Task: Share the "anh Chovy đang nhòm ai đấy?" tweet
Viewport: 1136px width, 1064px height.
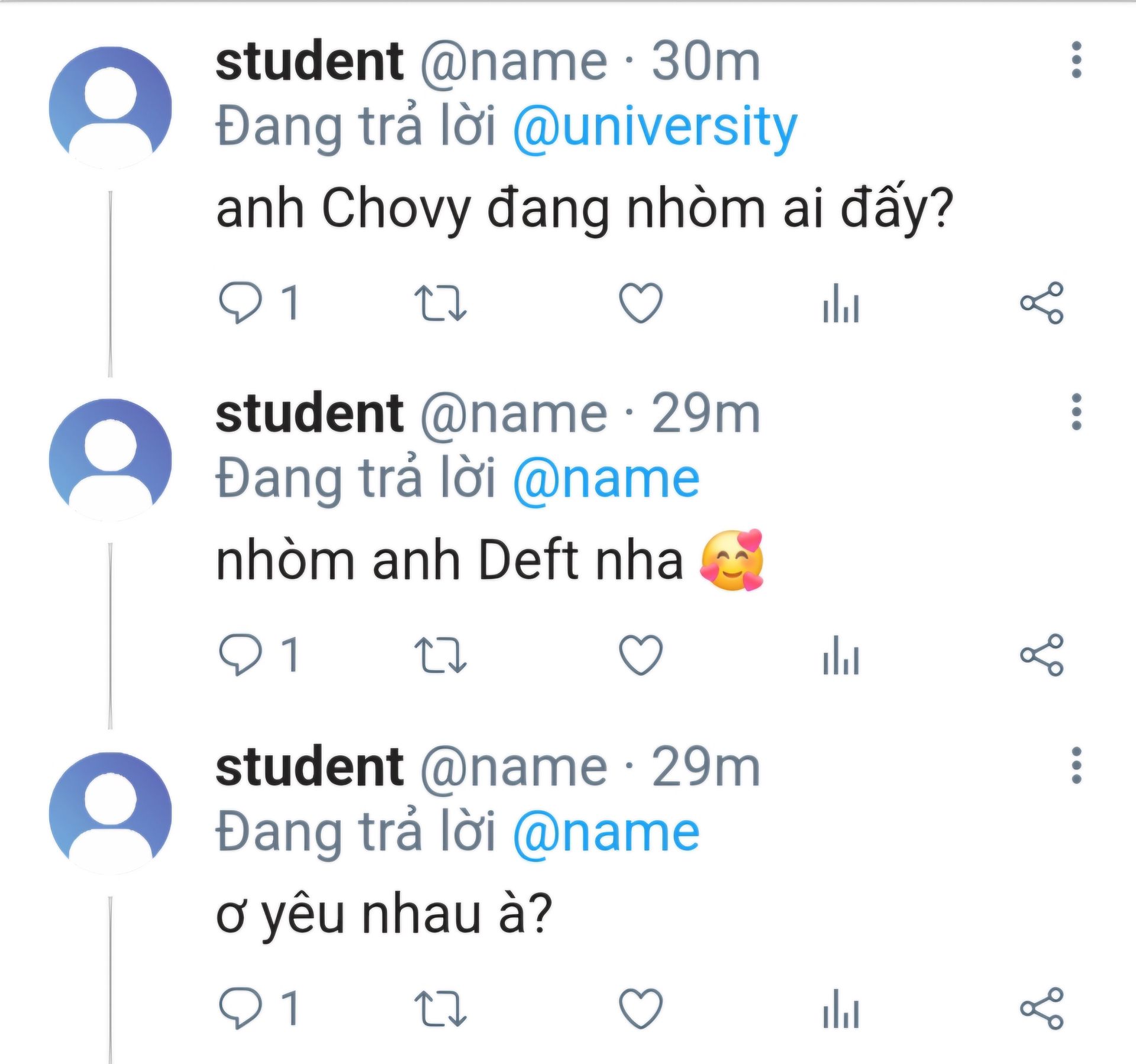Action: (x=1041, y=303)
